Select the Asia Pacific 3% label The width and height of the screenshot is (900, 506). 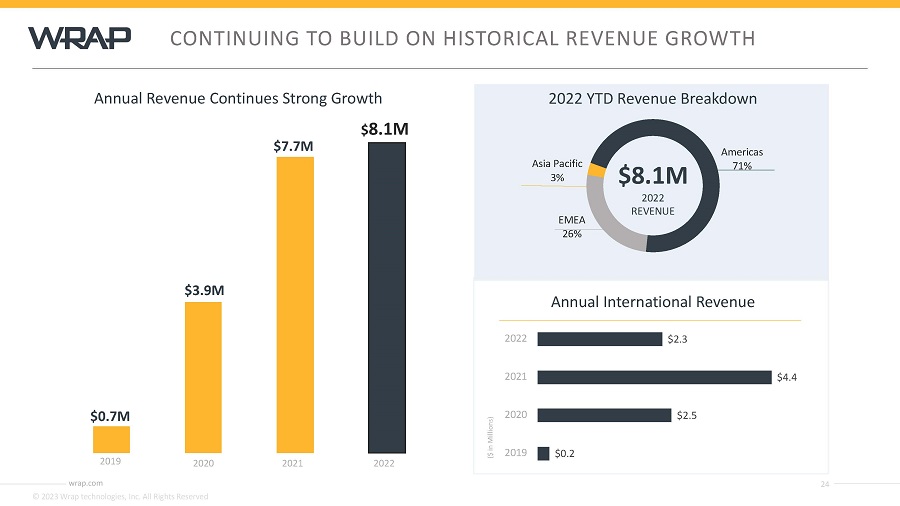(557, 170)
